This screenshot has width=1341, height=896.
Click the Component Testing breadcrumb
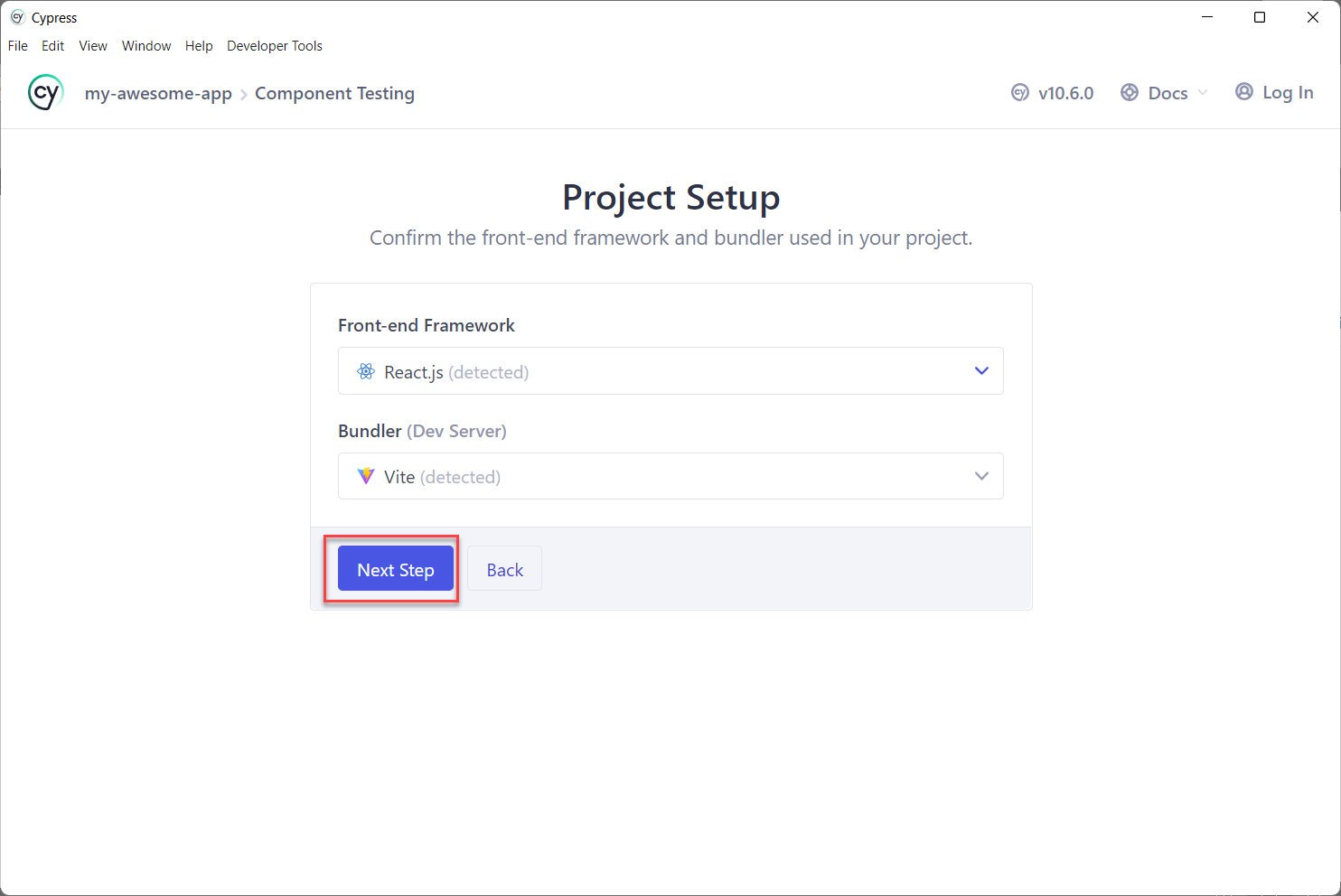coord(334,93)
